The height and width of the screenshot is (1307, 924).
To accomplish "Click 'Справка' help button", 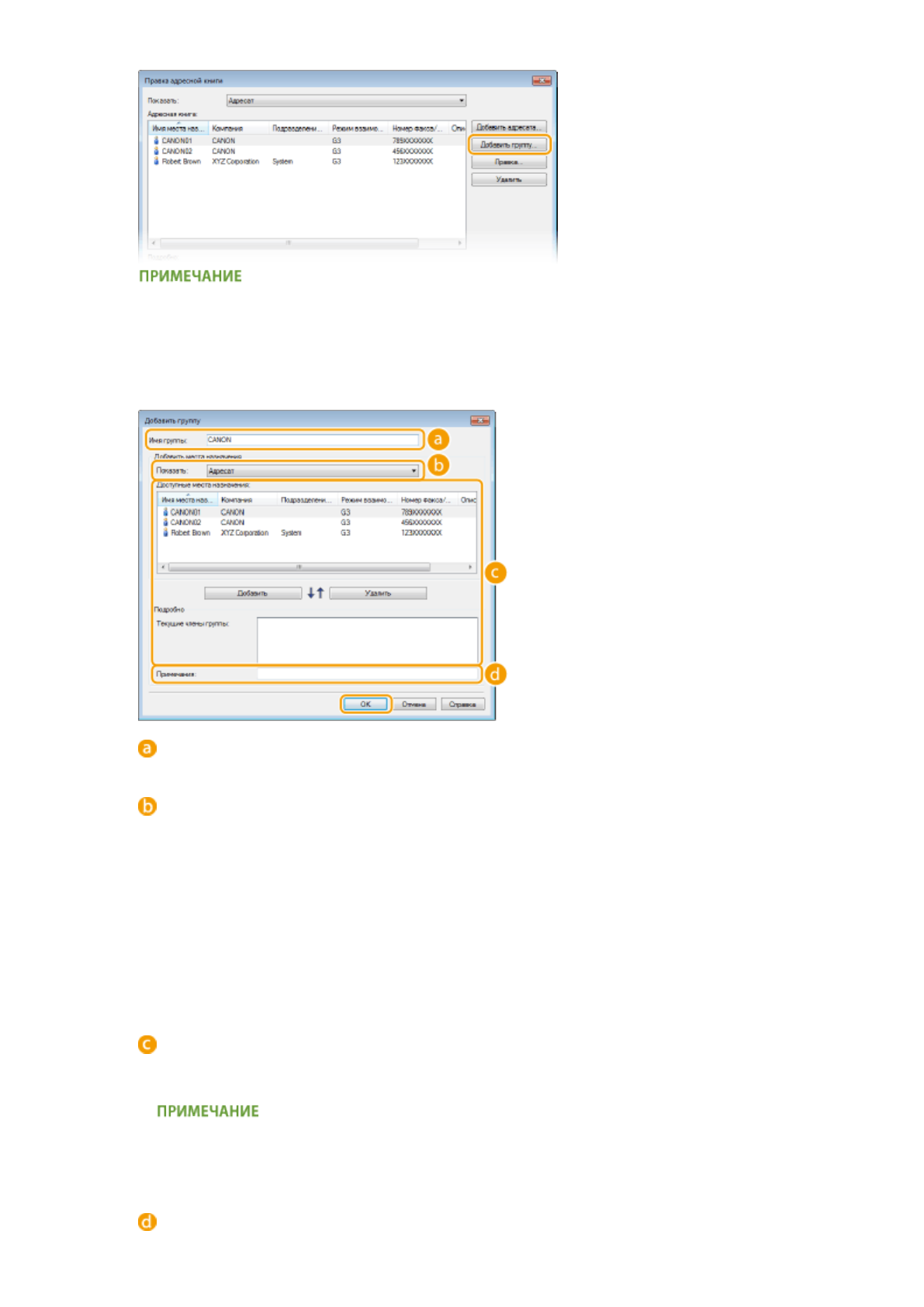I will [x=462, y=704].
